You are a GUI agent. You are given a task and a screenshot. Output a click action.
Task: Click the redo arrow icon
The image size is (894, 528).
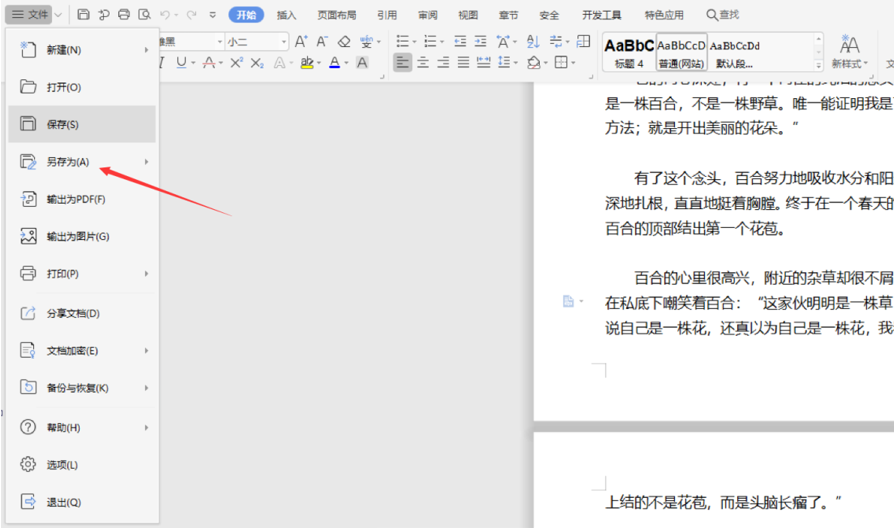[x=192, y=15]
